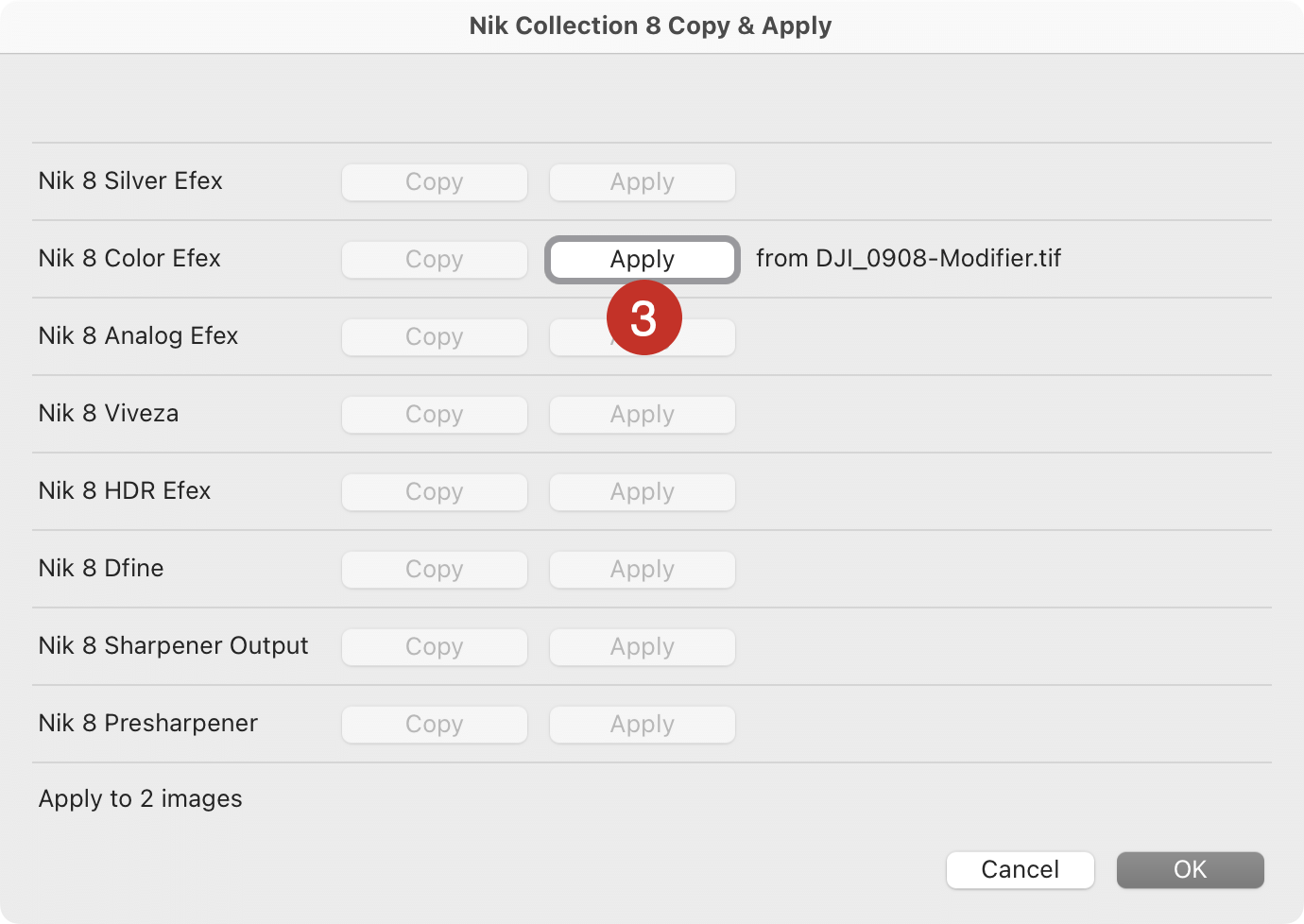Click 'from DJI_0908-Modifier.tif' source text
Viewport: 1304px width, 924px height.
click(x=909, y=258)
